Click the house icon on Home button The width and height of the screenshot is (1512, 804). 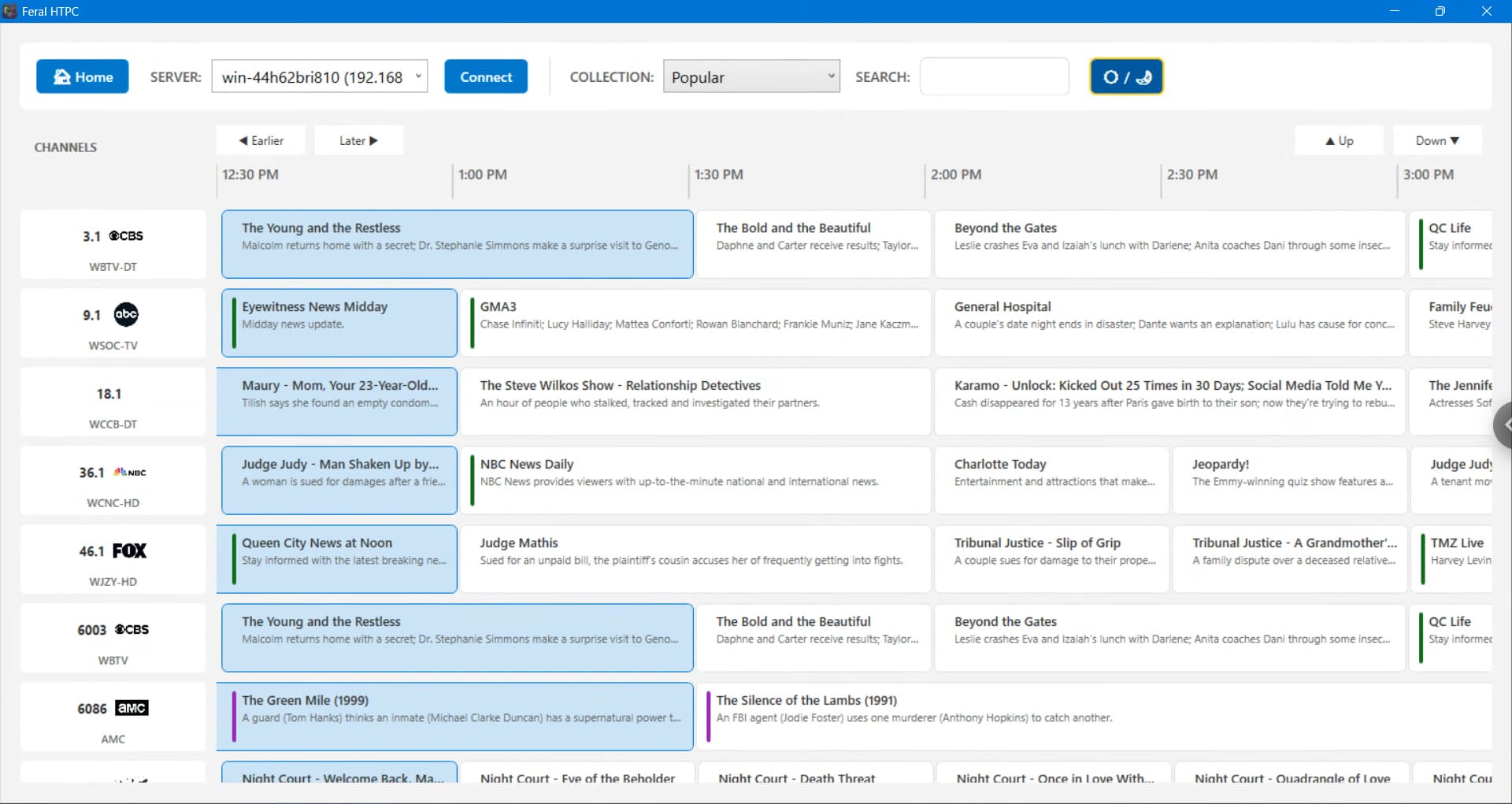tap(61, 77)
